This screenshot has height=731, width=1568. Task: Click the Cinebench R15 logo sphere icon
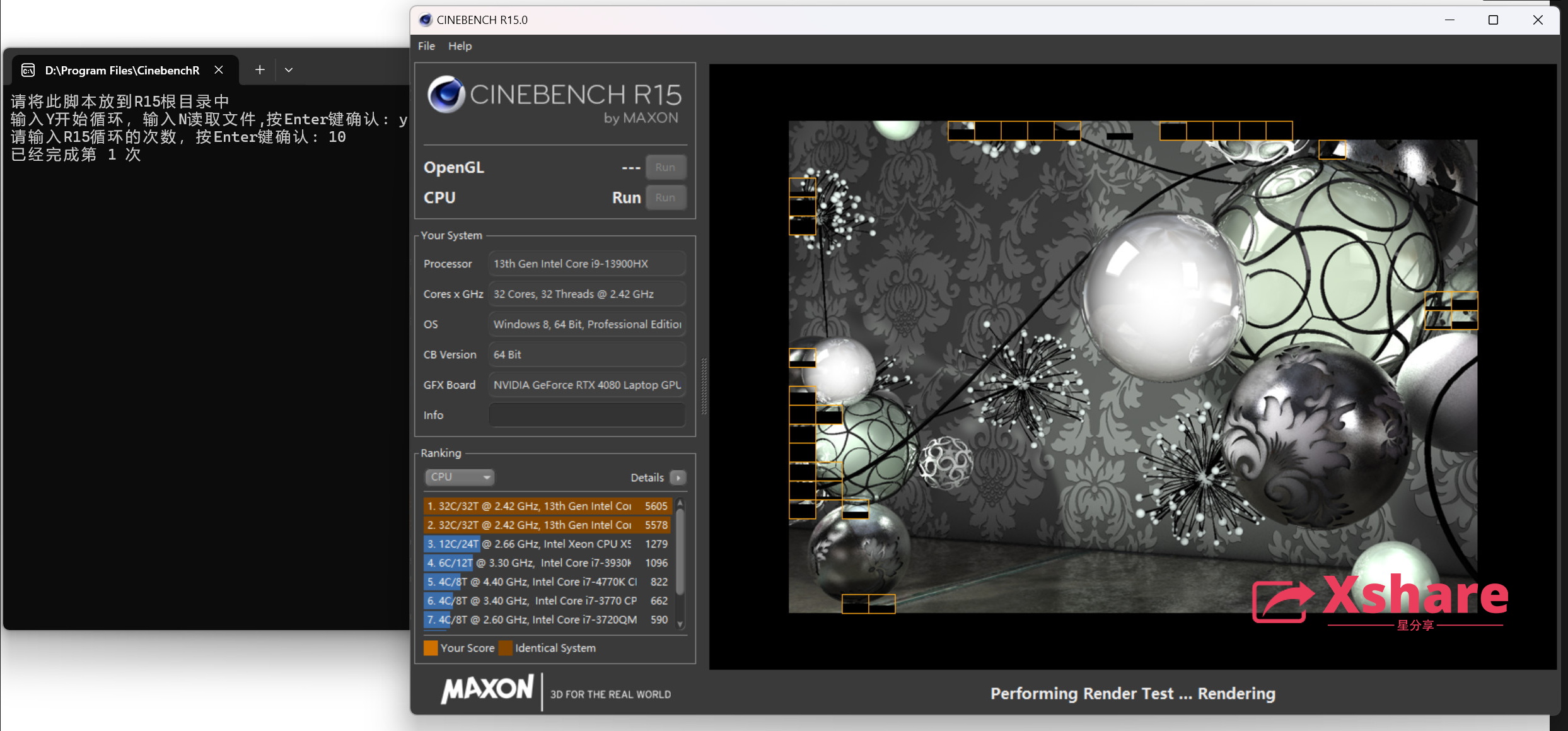coord(446,95)
